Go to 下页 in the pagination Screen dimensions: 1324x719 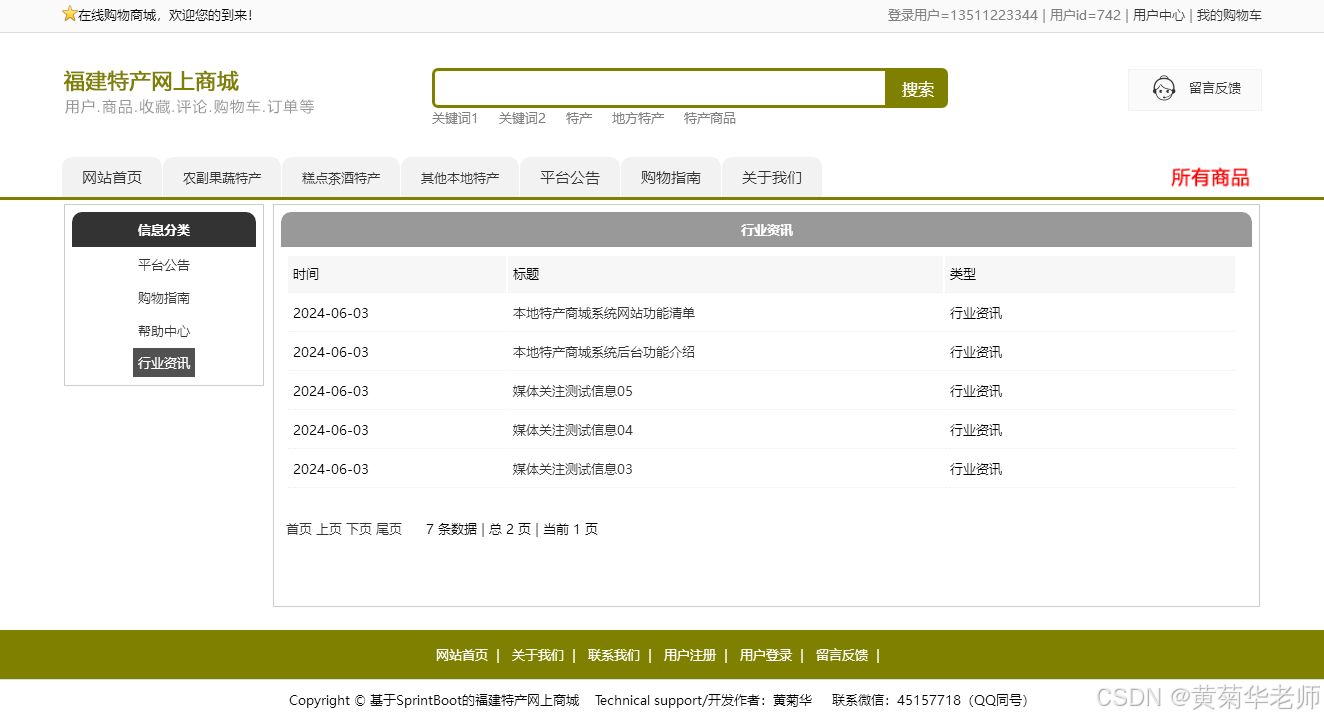point(359,529)
